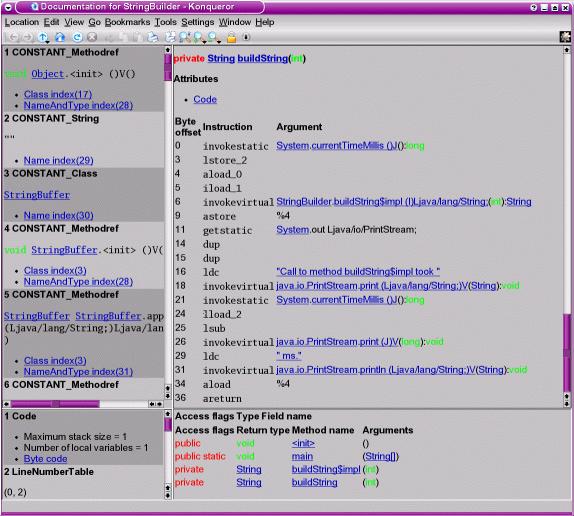Click the constant pool horizontal scrollbar thumb
The width and height of the screenshot is (574, 516).
coord(55,404)
